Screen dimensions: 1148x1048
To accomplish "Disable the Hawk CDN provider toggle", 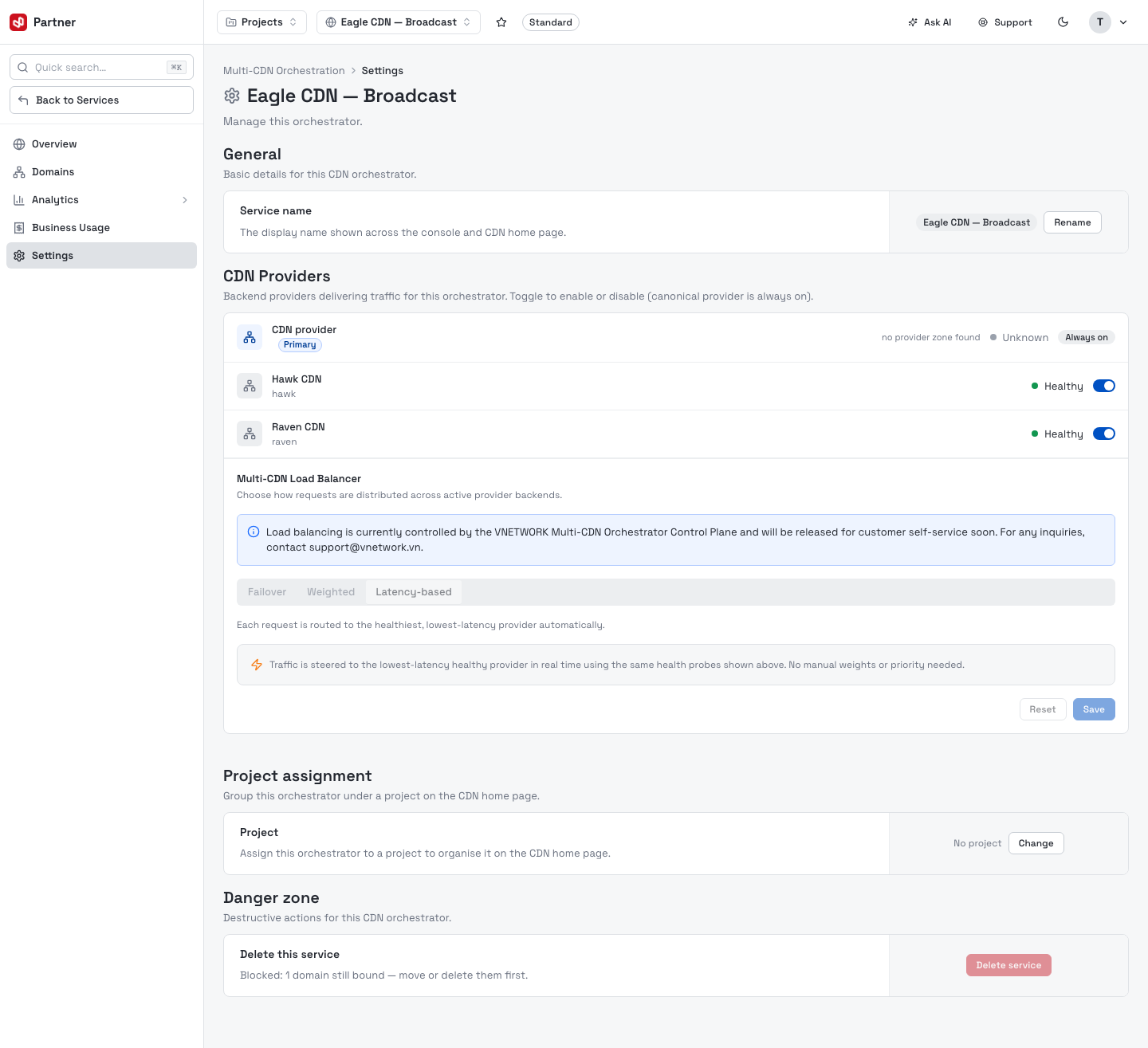I will [1104, 386].
